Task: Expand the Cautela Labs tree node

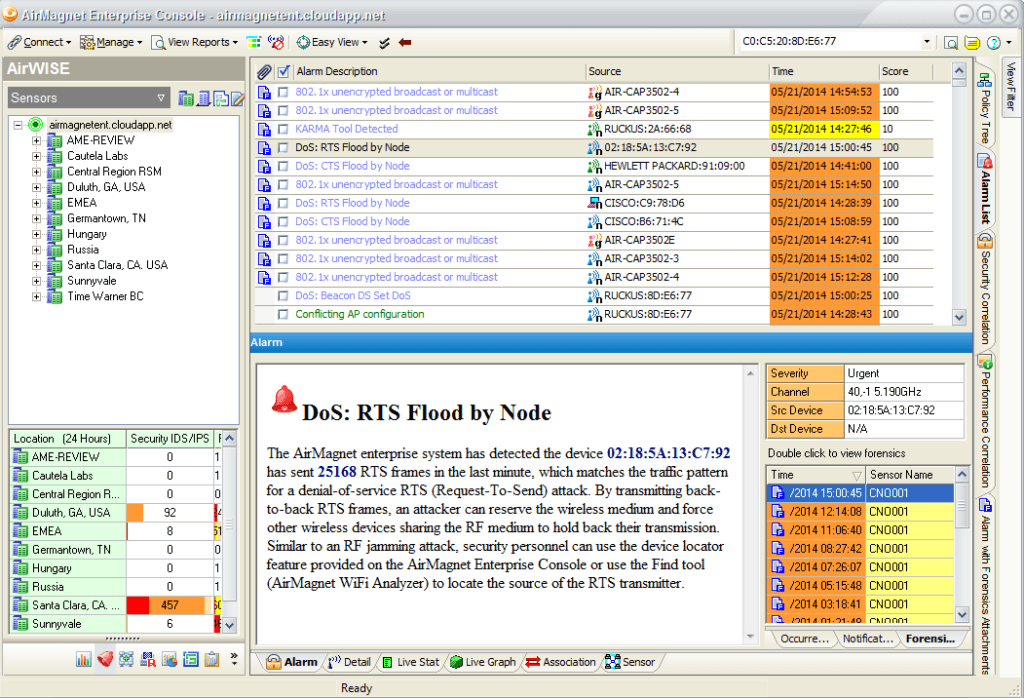Action: tap(37, 156)
